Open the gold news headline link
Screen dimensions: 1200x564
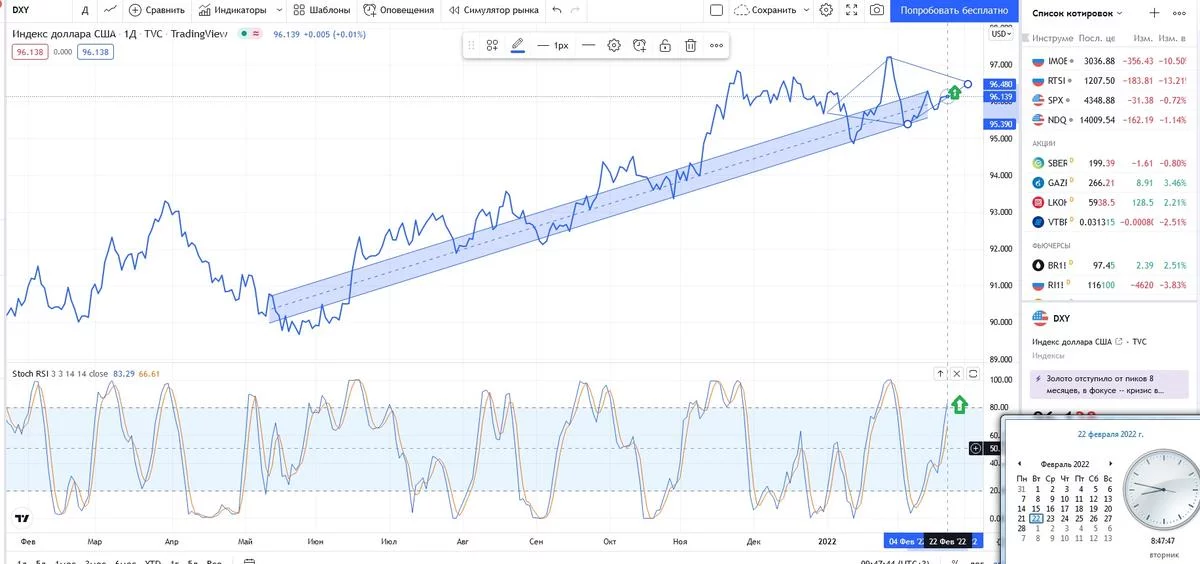pyautogui.click(x=1107, y=384)
